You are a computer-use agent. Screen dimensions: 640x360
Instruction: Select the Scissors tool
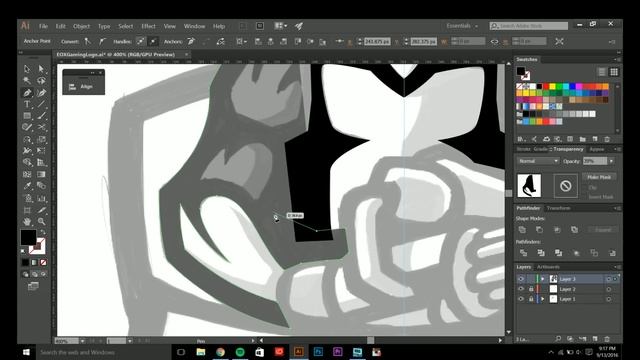(x=41, y=127)
